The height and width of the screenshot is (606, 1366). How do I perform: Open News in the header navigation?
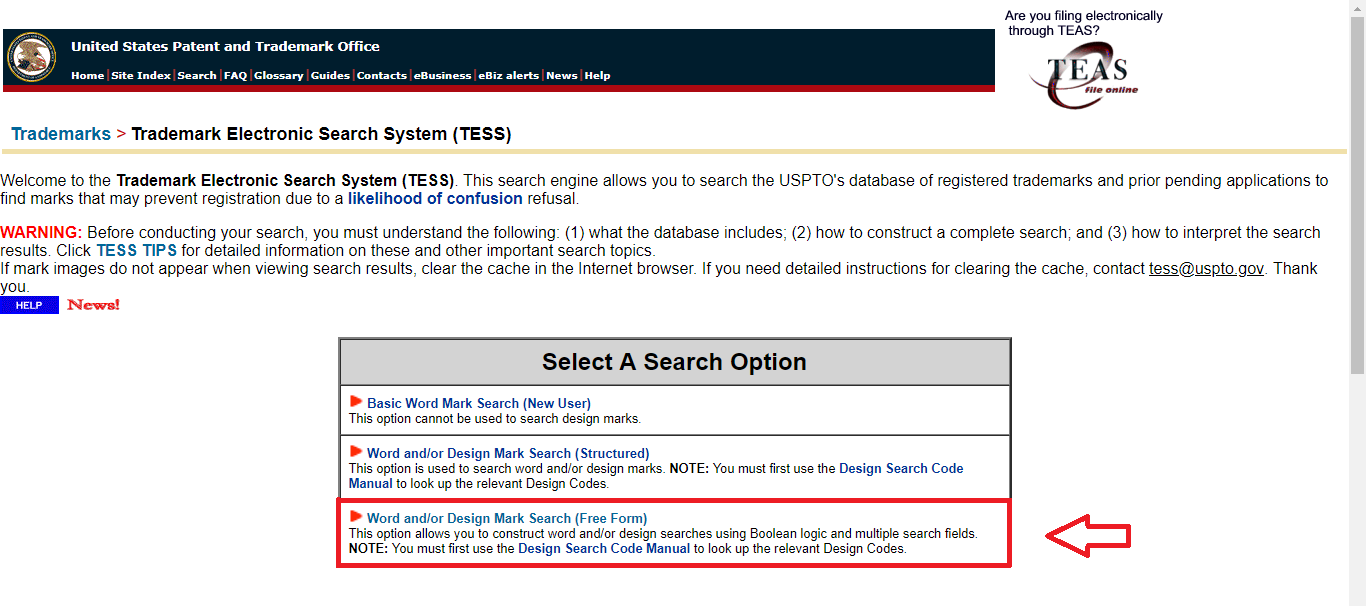point(562,76)
